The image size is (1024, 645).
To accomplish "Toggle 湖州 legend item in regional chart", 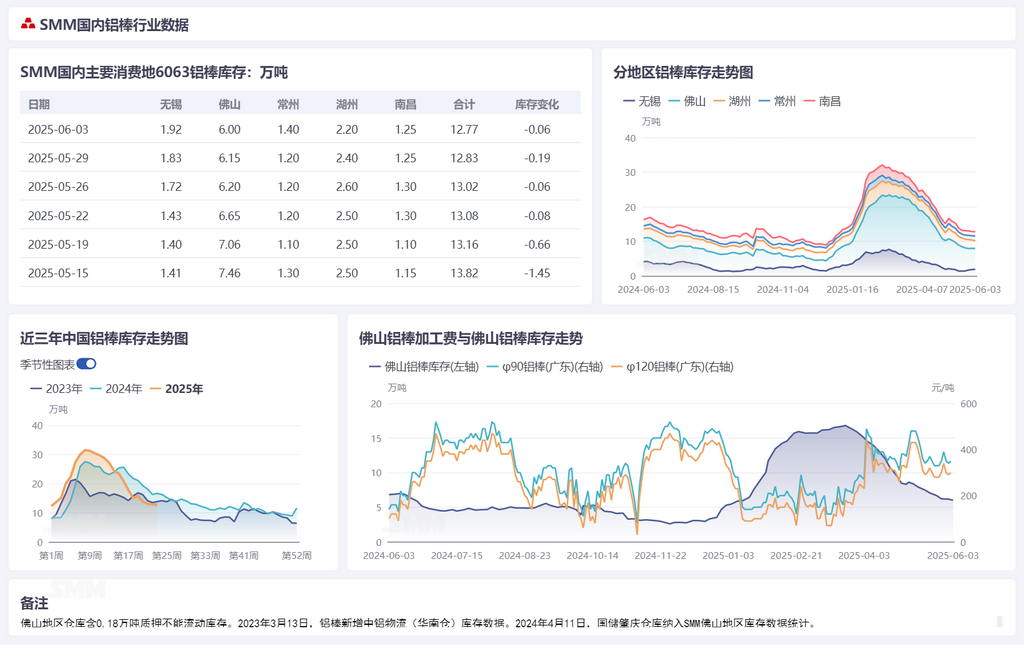I will tap(731, 101).
